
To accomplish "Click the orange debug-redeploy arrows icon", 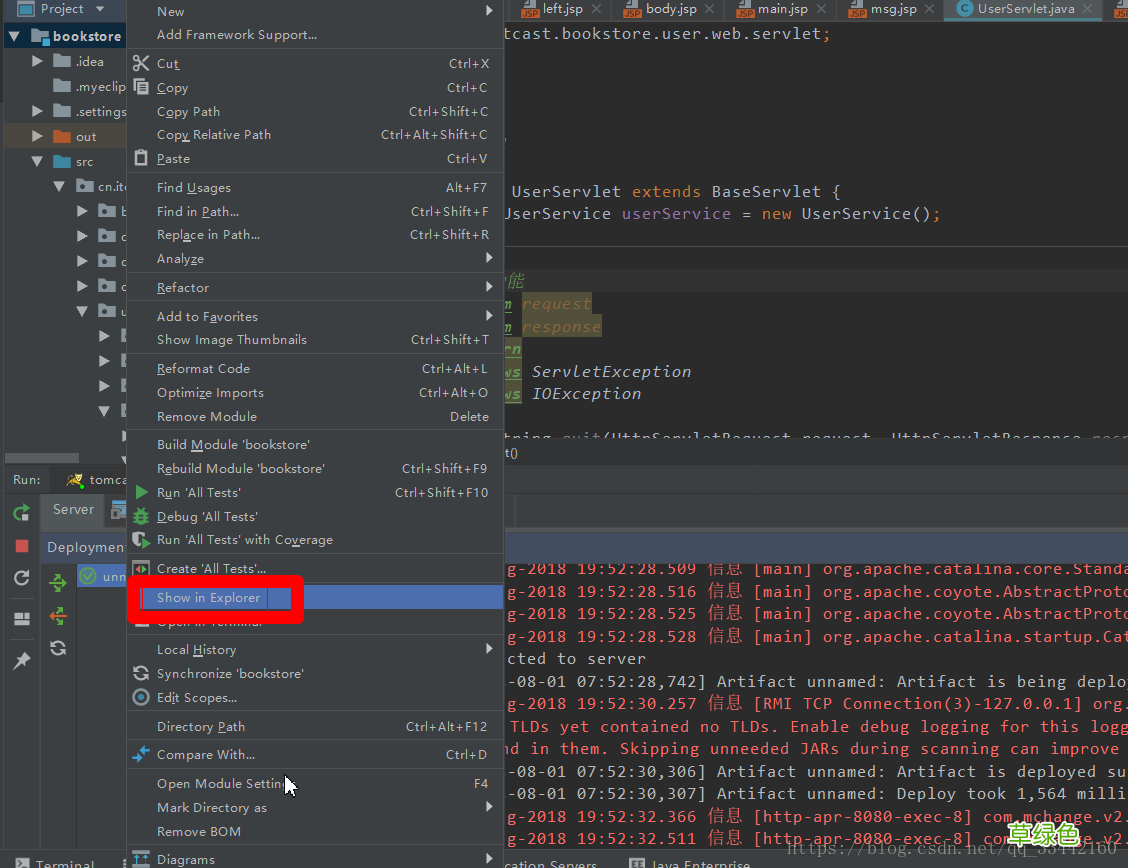I will coord(57,617).
